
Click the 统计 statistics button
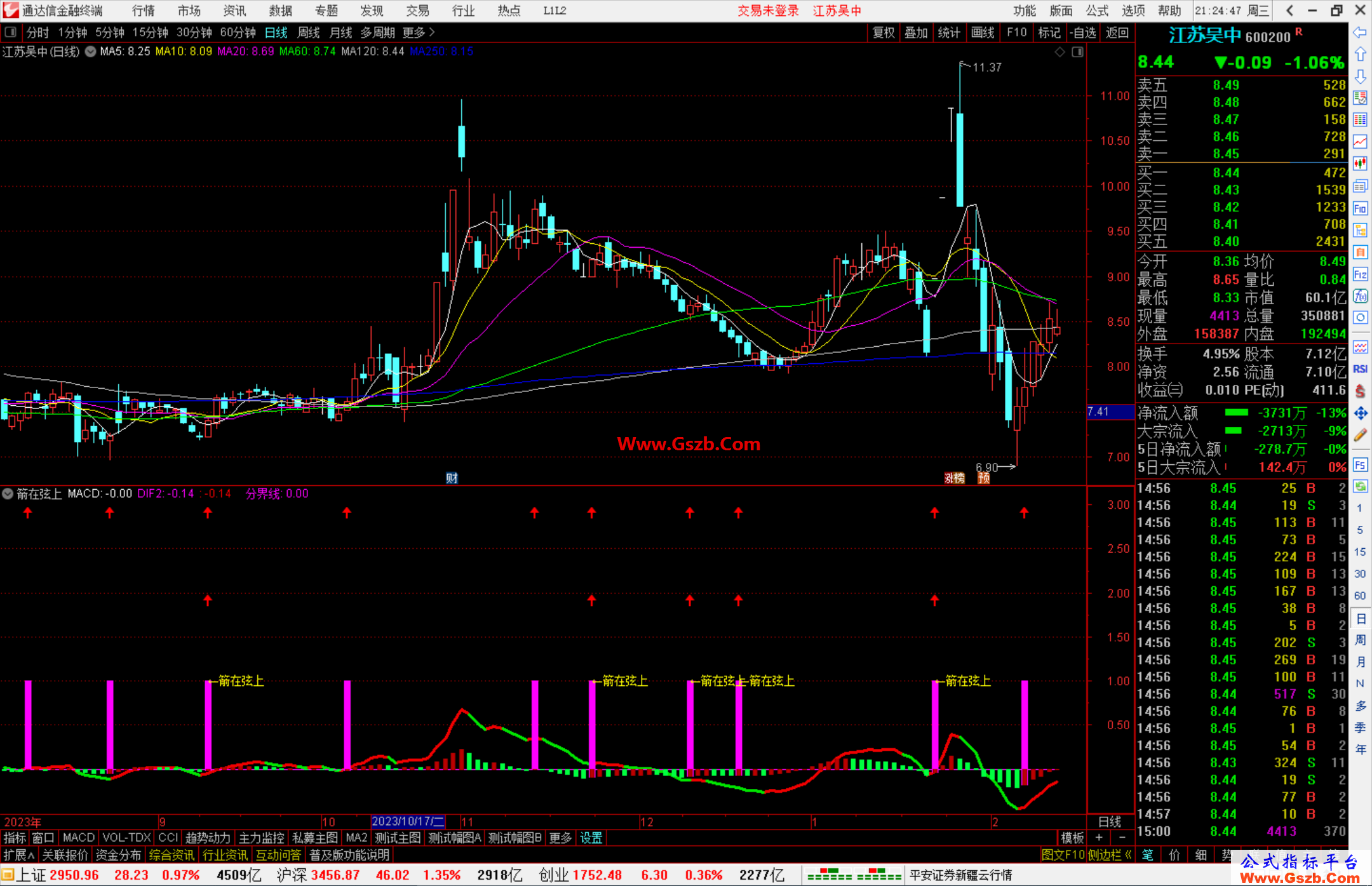[x=950, y=32]
